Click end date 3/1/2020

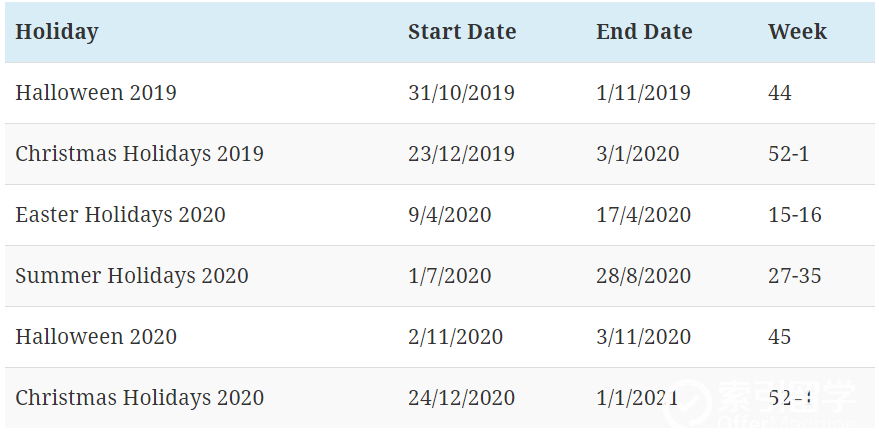(638, 154)
